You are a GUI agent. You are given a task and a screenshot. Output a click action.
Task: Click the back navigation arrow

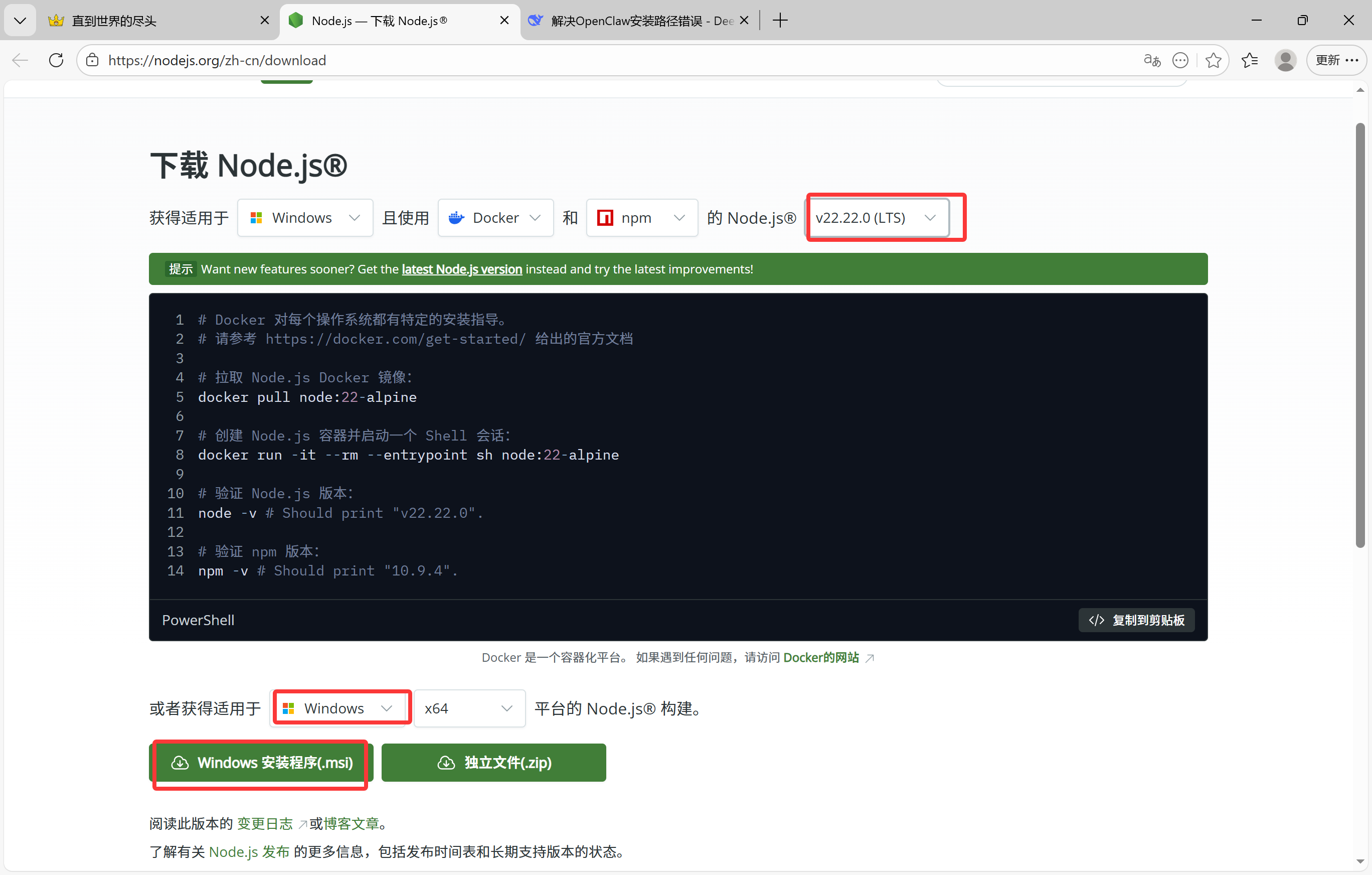click(20, 60)
